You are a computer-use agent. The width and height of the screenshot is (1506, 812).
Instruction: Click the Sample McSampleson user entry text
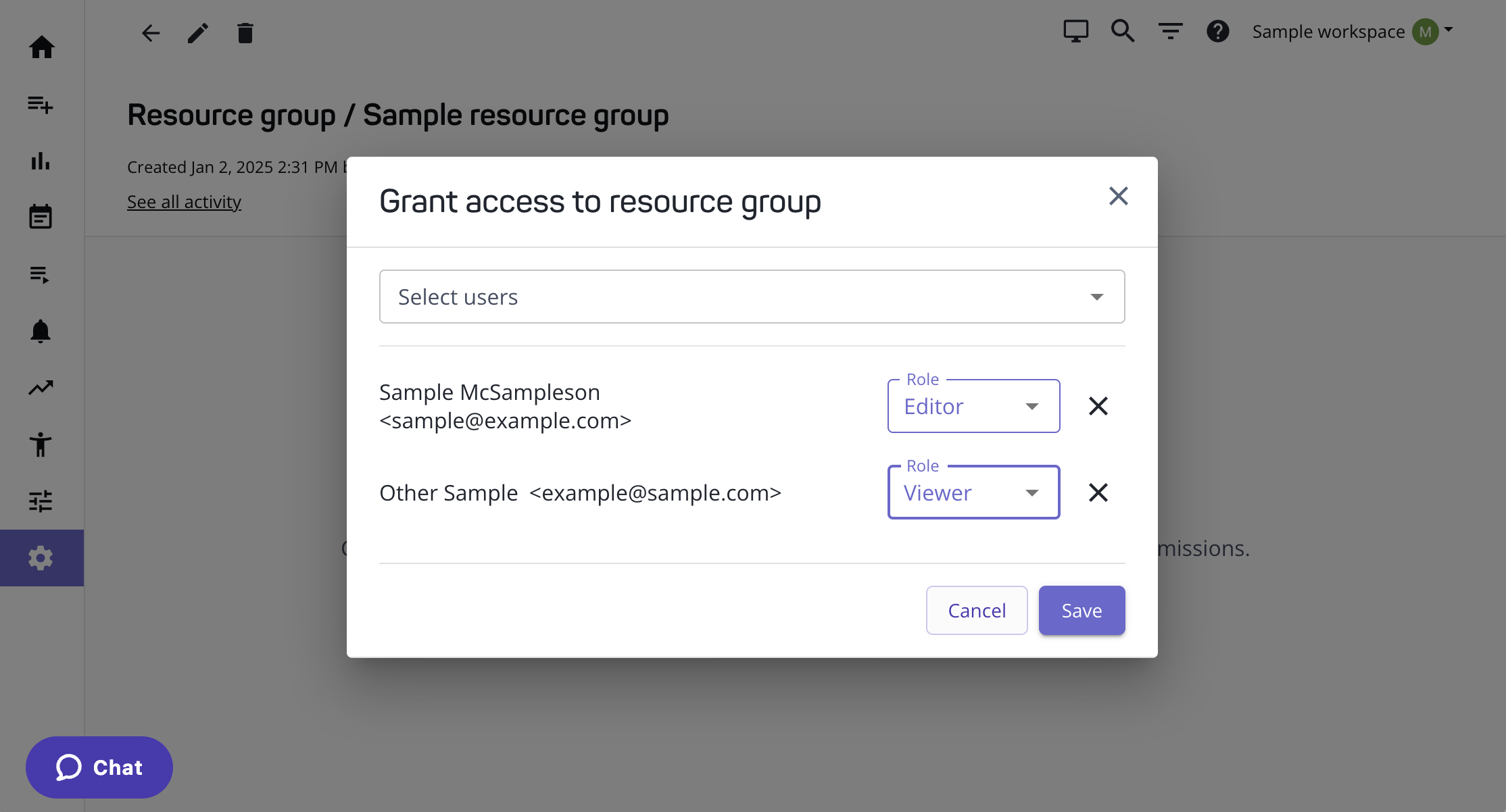pos(506,406)
